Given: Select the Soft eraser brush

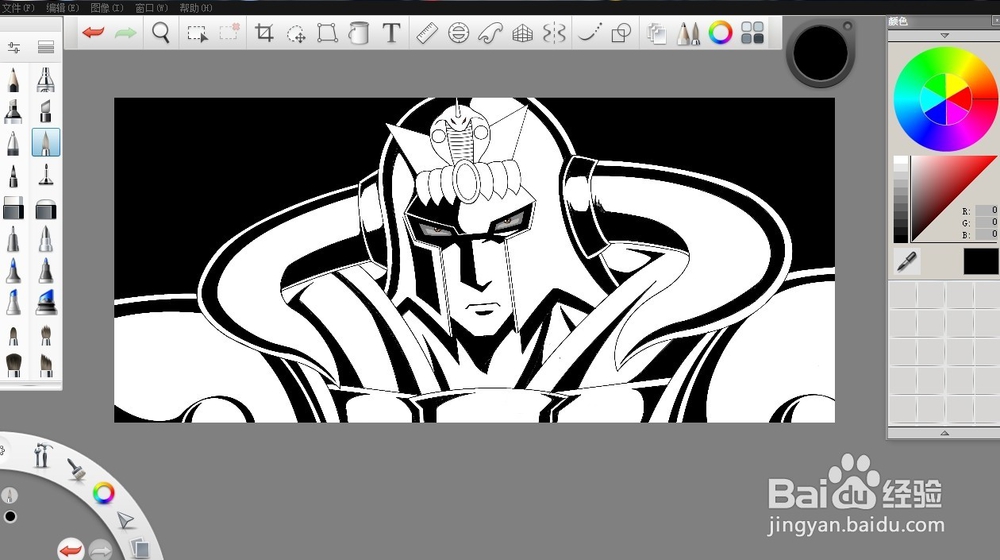Looking at the screenshot, I should pos(46,208).
